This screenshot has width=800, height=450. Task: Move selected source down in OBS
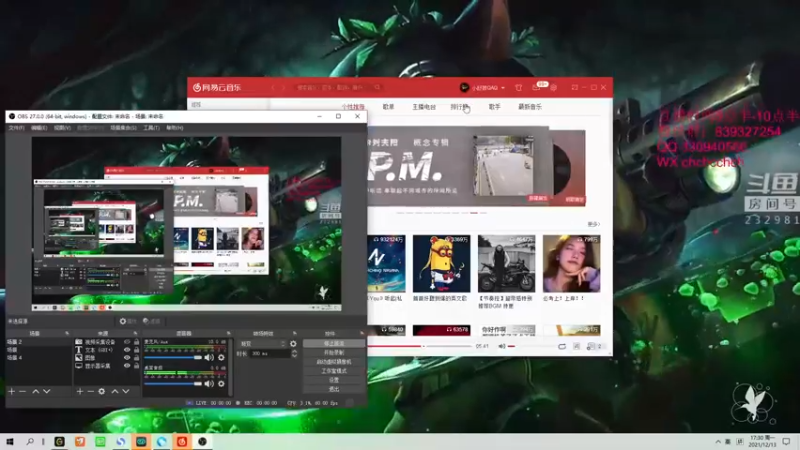click(x=126, y=391)
